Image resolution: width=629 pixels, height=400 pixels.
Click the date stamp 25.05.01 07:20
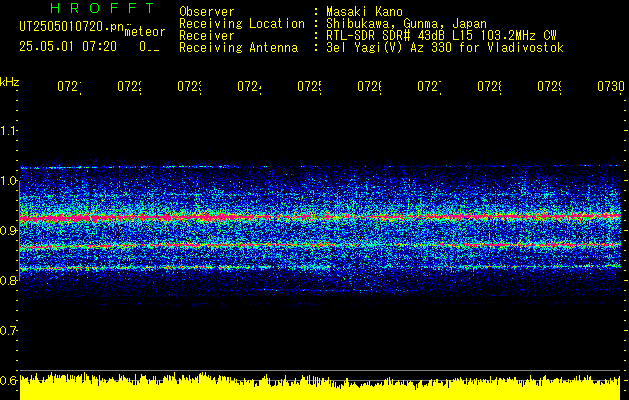(x=68, y=47)
